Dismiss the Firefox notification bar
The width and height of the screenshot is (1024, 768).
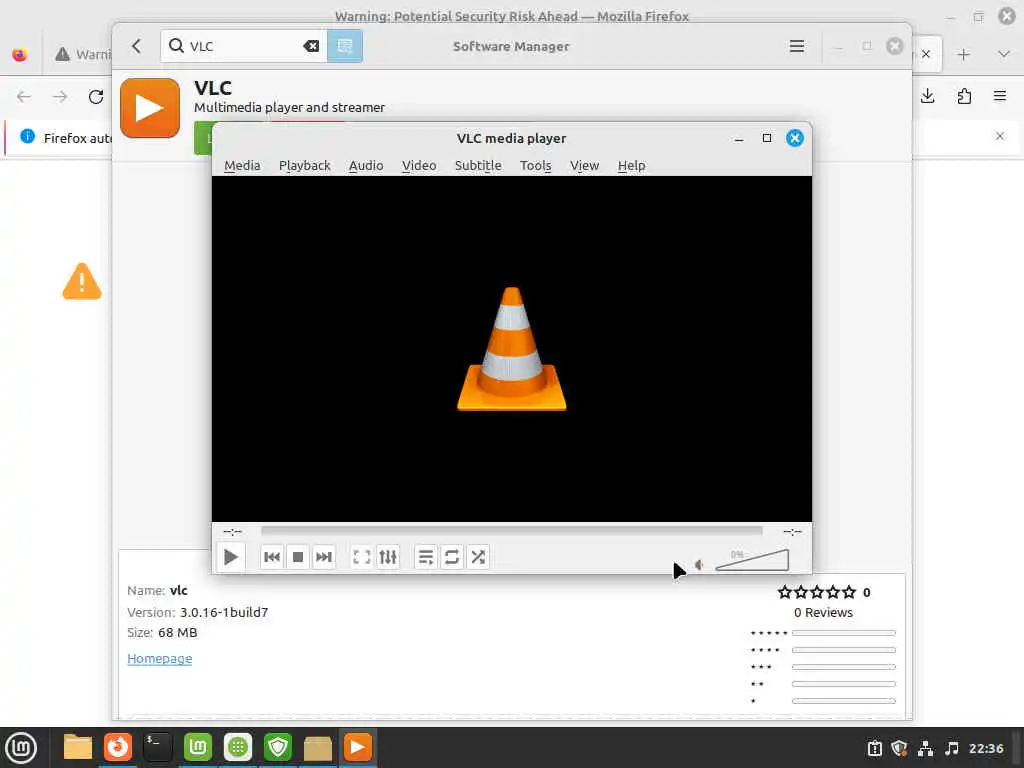(x=1000, y=136)
